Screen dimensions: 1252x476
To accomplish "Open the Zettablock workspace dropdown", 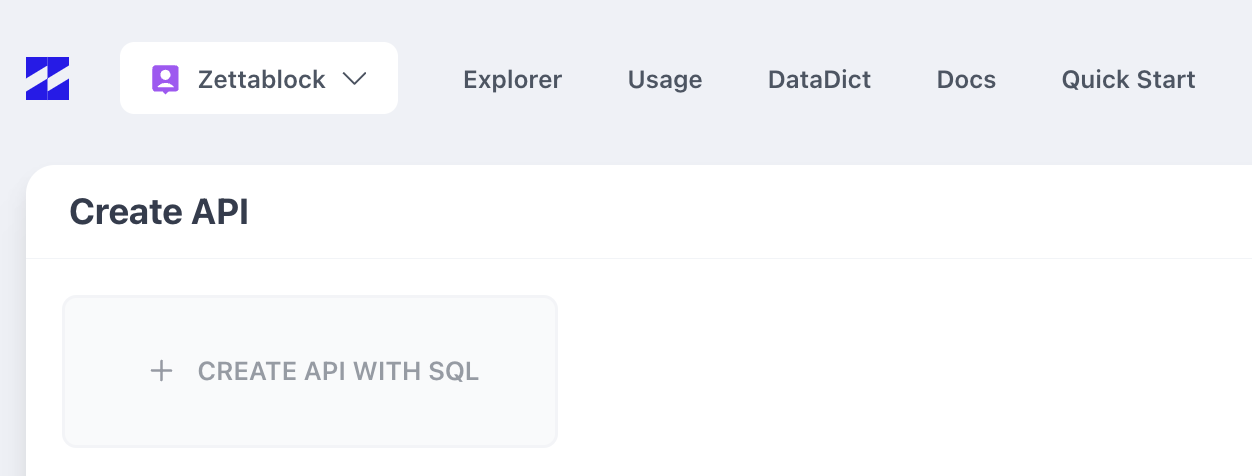I will (x=258, y=78).
